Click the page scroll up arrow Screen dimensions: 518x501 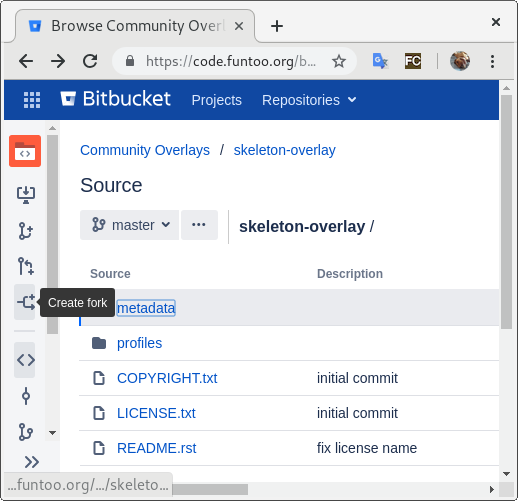507,88
